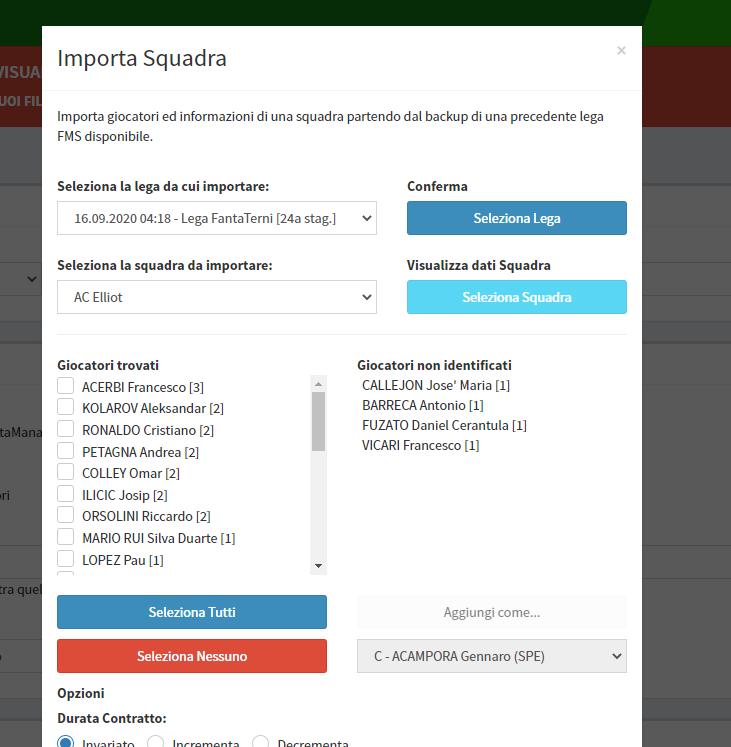Screen dimensions: 731x747
Task: Pick the Decrementa radio option
Action: pos(261,743)
